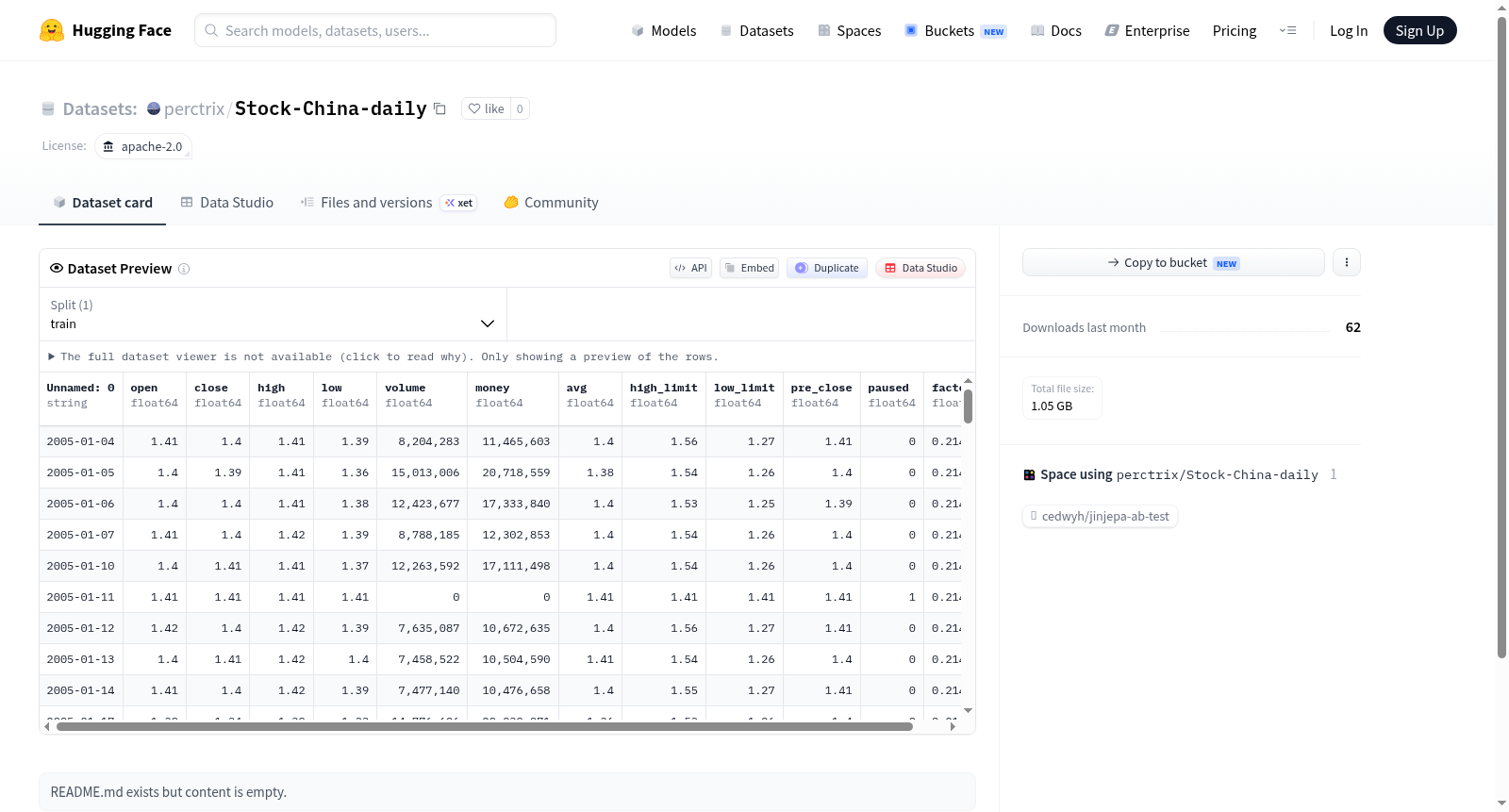
Task: Select the 2005-01-14 row date cell
Action: (x=81, y=690)
